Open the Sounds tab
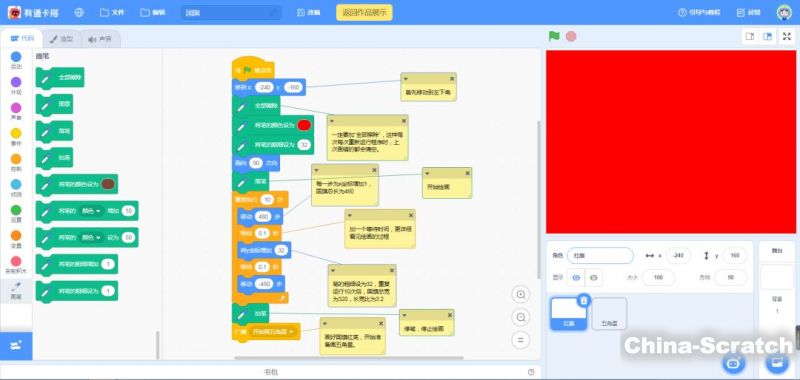Image resolution: width=800 pixels, height=380 pixels. pos(100,39)
